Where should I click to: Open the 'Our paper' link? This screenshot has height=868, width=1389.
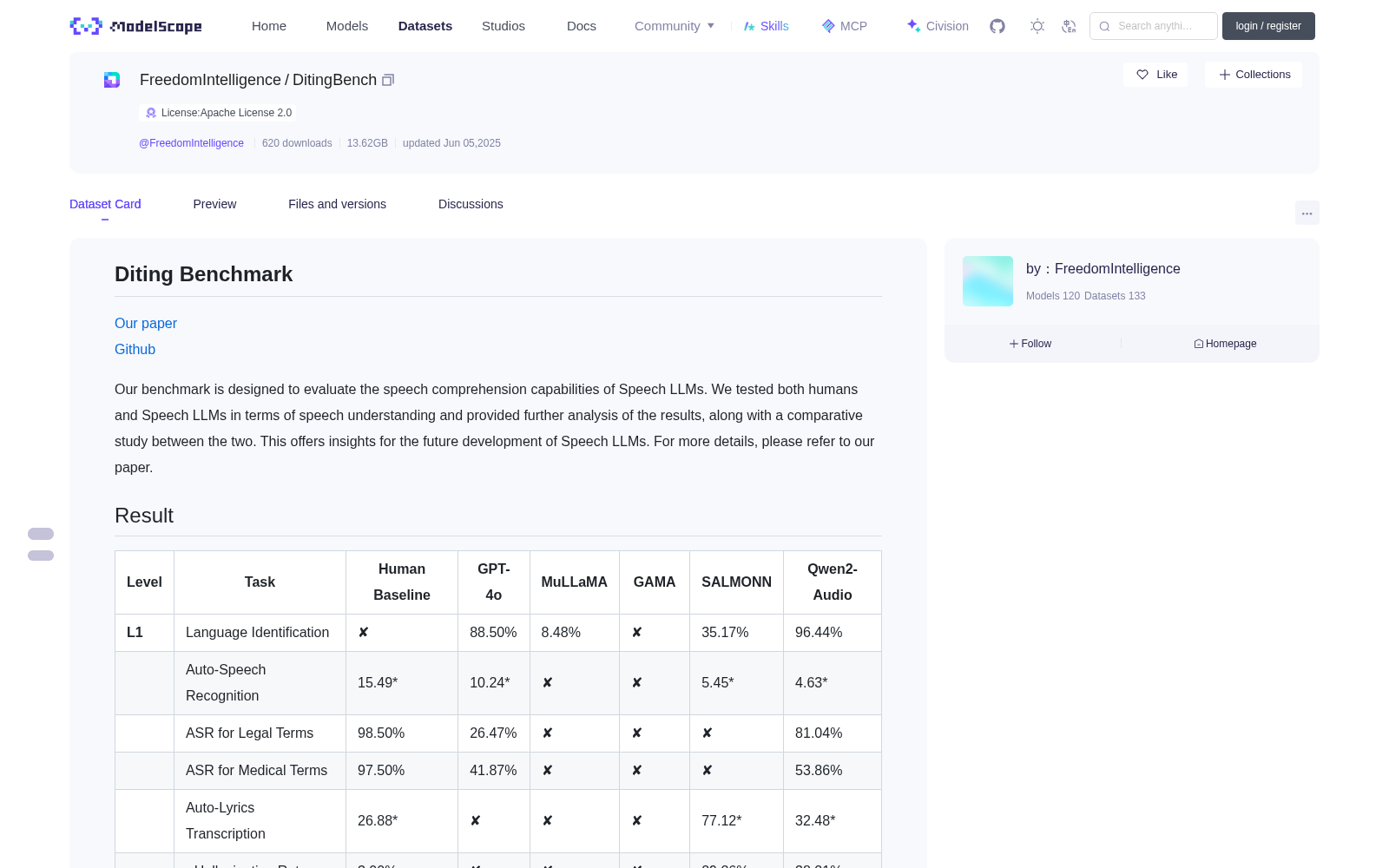146,323
